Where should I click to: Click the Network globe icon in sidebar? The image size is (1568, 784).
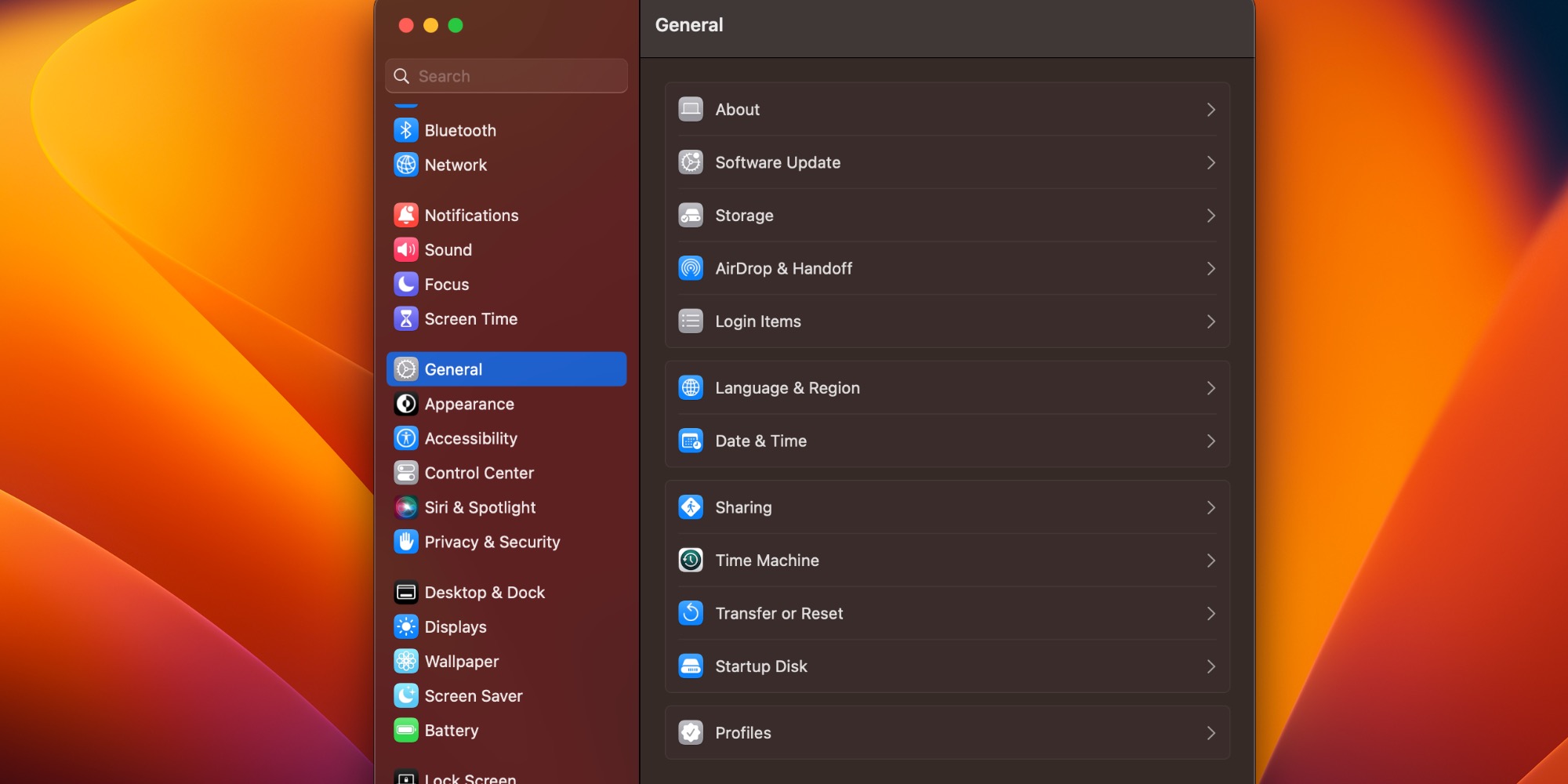(x=405, y=165)
